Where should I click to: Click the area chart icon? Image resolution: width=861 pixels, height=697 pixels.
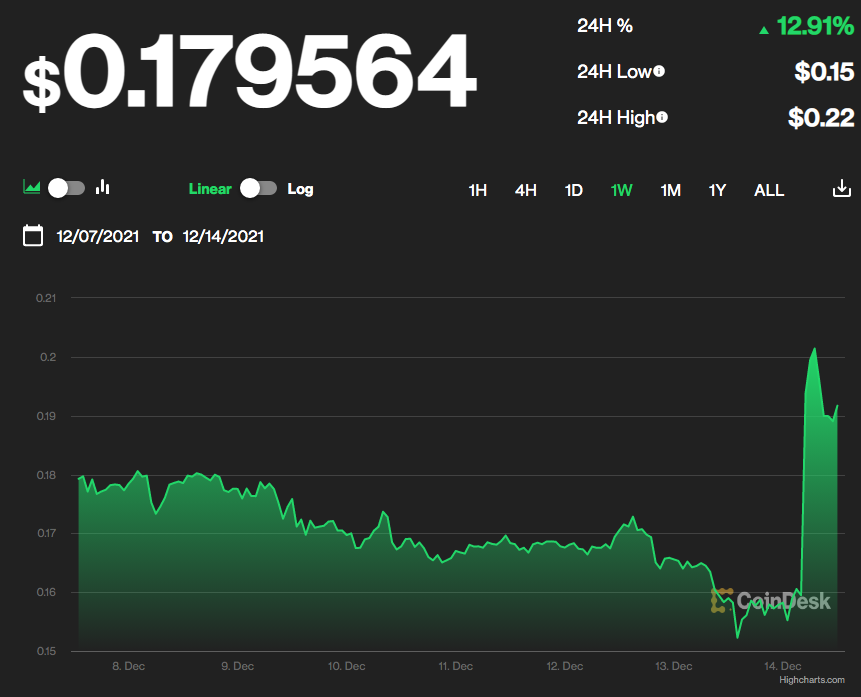tap(32, 187)
